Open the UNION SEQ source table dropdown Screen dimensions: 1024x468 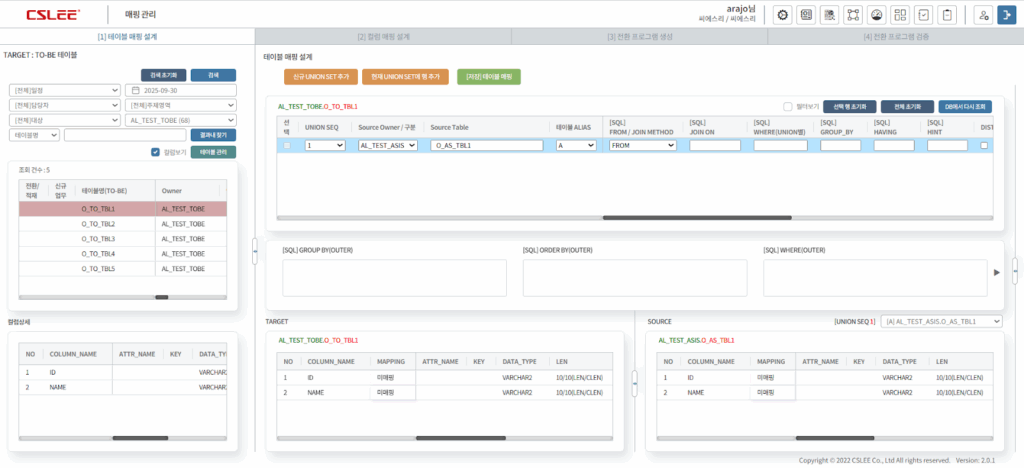[x=940, y=321]
